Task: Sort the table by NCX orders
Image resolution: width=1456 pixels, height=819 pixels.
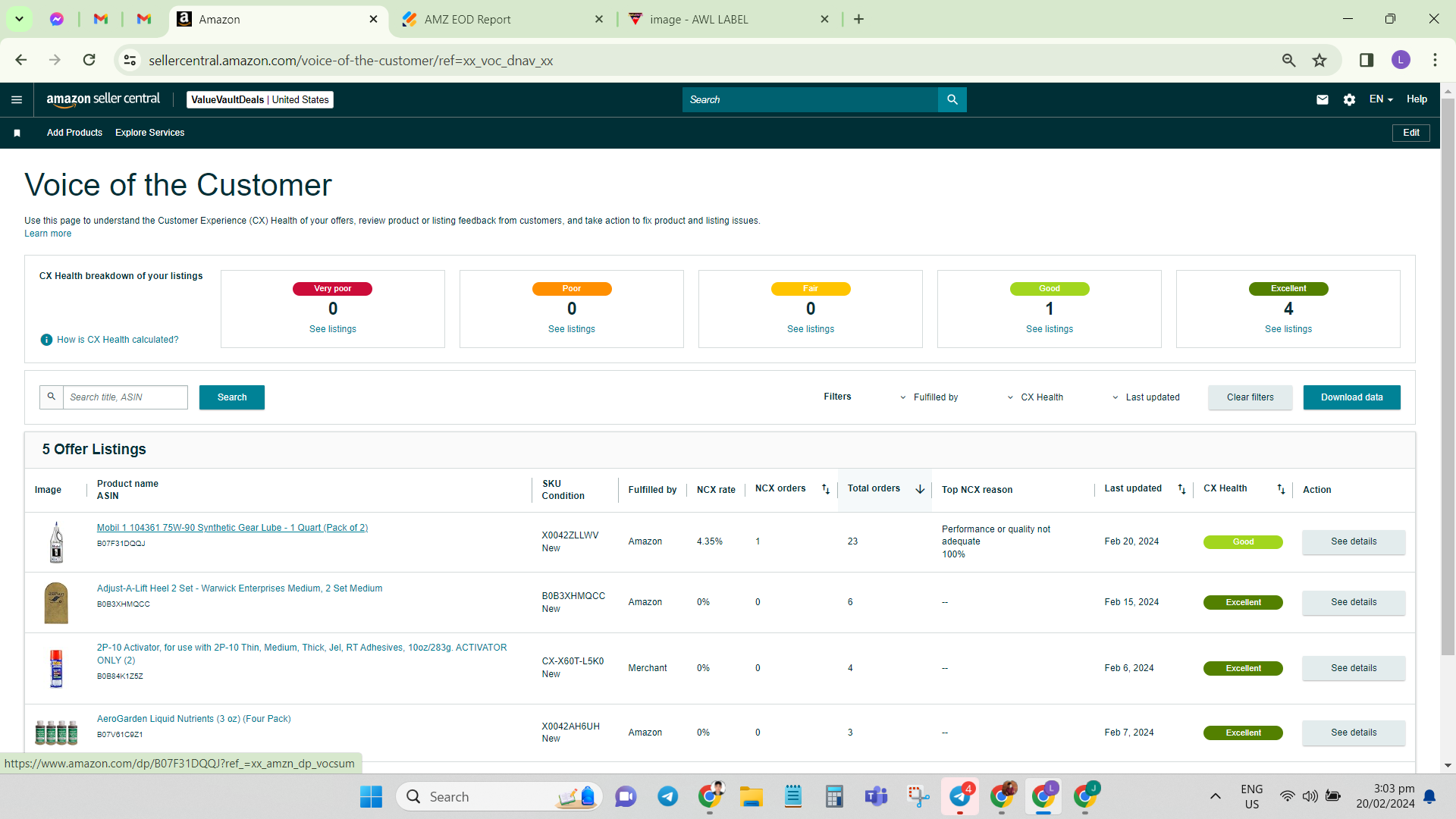Action: tap(826, 489)
